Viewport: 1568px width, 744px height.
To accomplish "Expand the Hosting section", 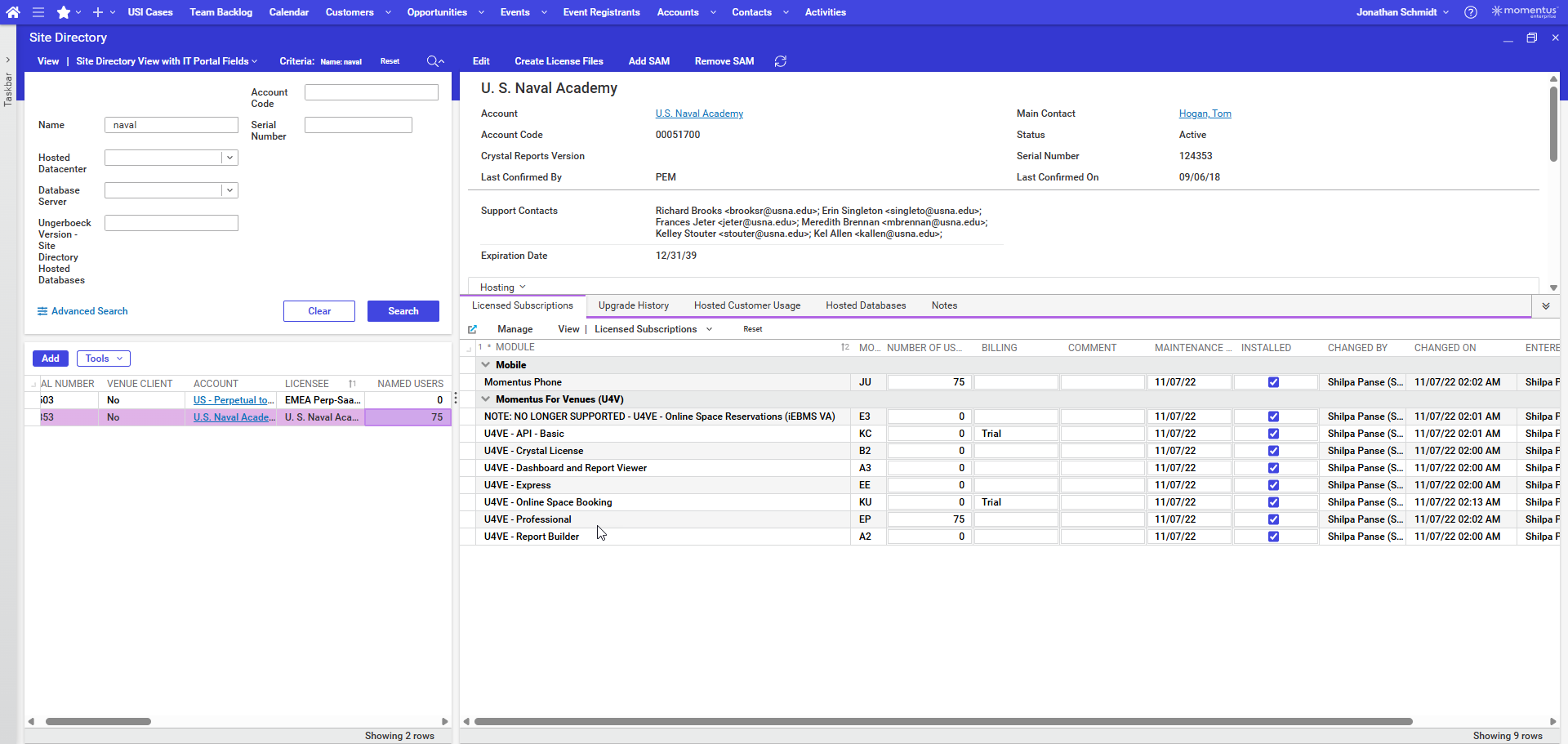I will point(503,287).
